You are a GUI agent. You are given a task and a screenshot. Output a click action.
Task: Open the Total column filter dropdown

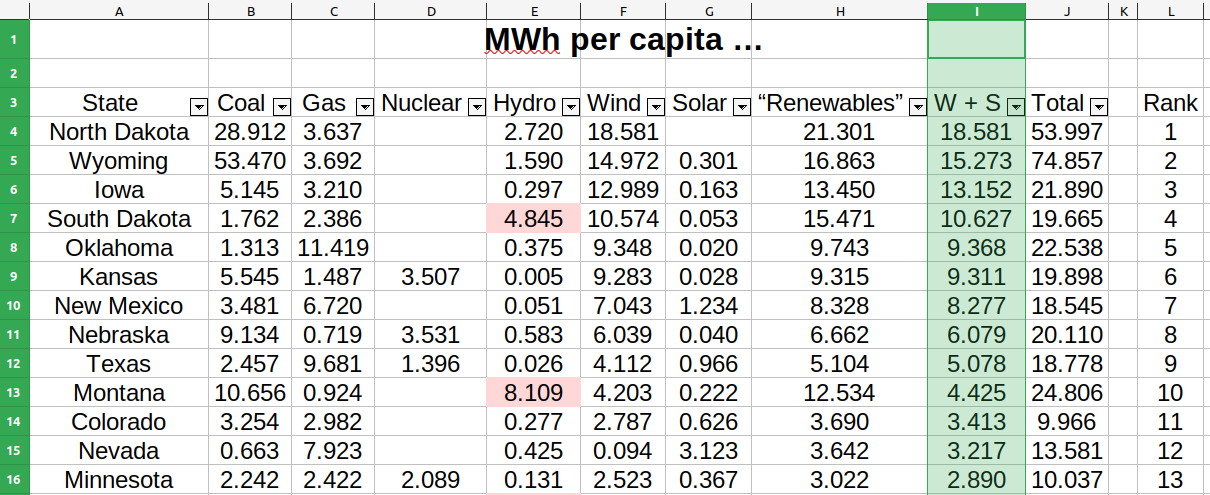point(1098,106)
